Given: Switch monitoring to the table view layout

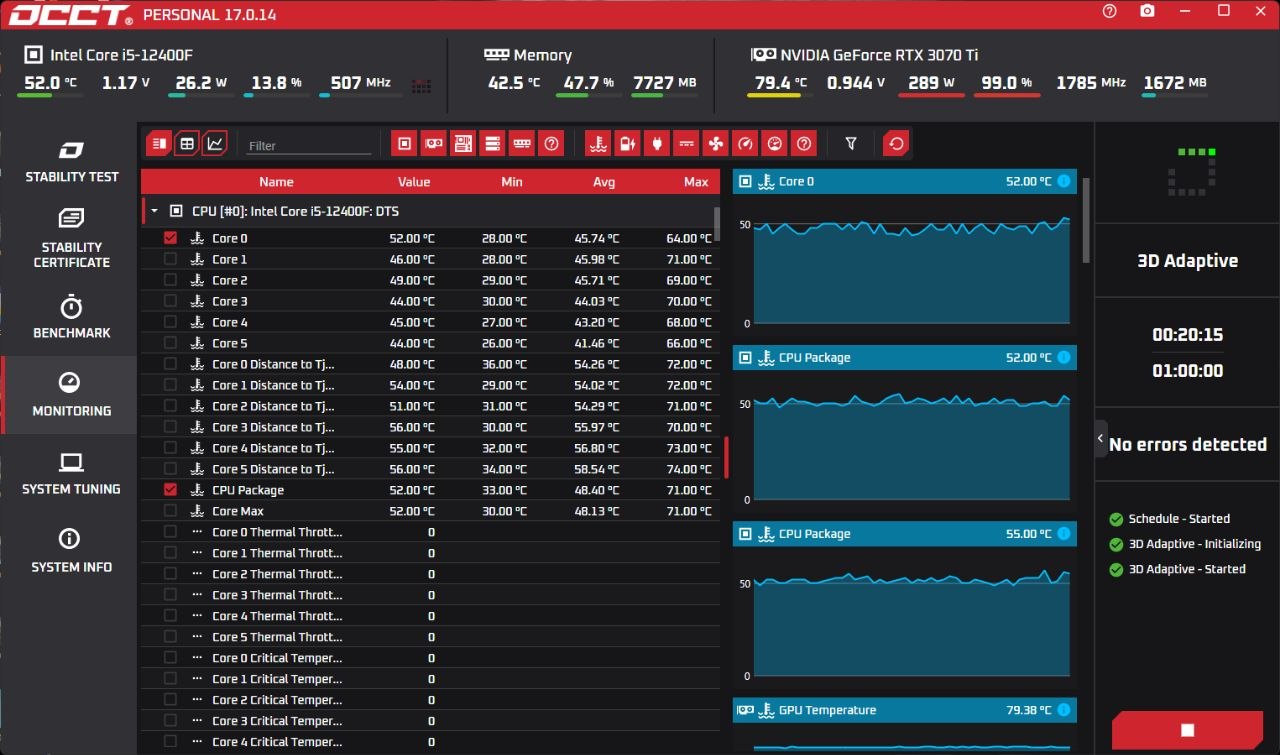Looking at the screenshot, I should (186, 144).
